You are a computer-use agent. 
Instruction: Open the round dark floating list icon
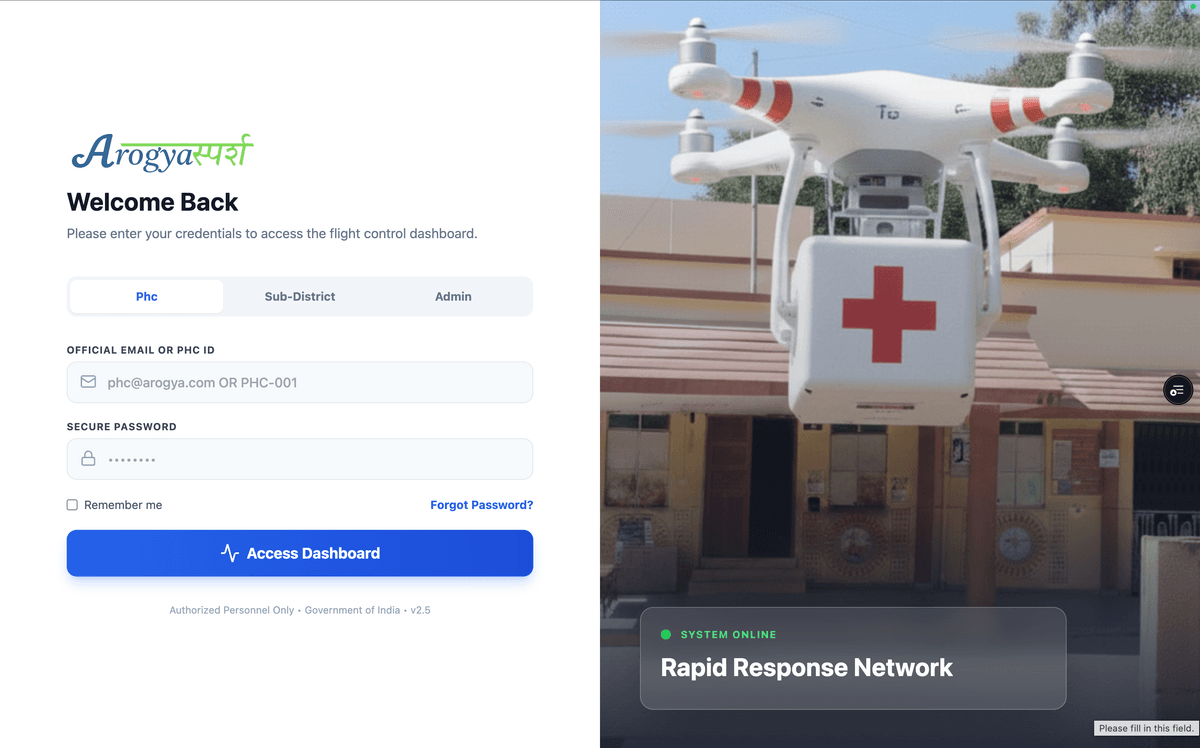coord(1178,390)
